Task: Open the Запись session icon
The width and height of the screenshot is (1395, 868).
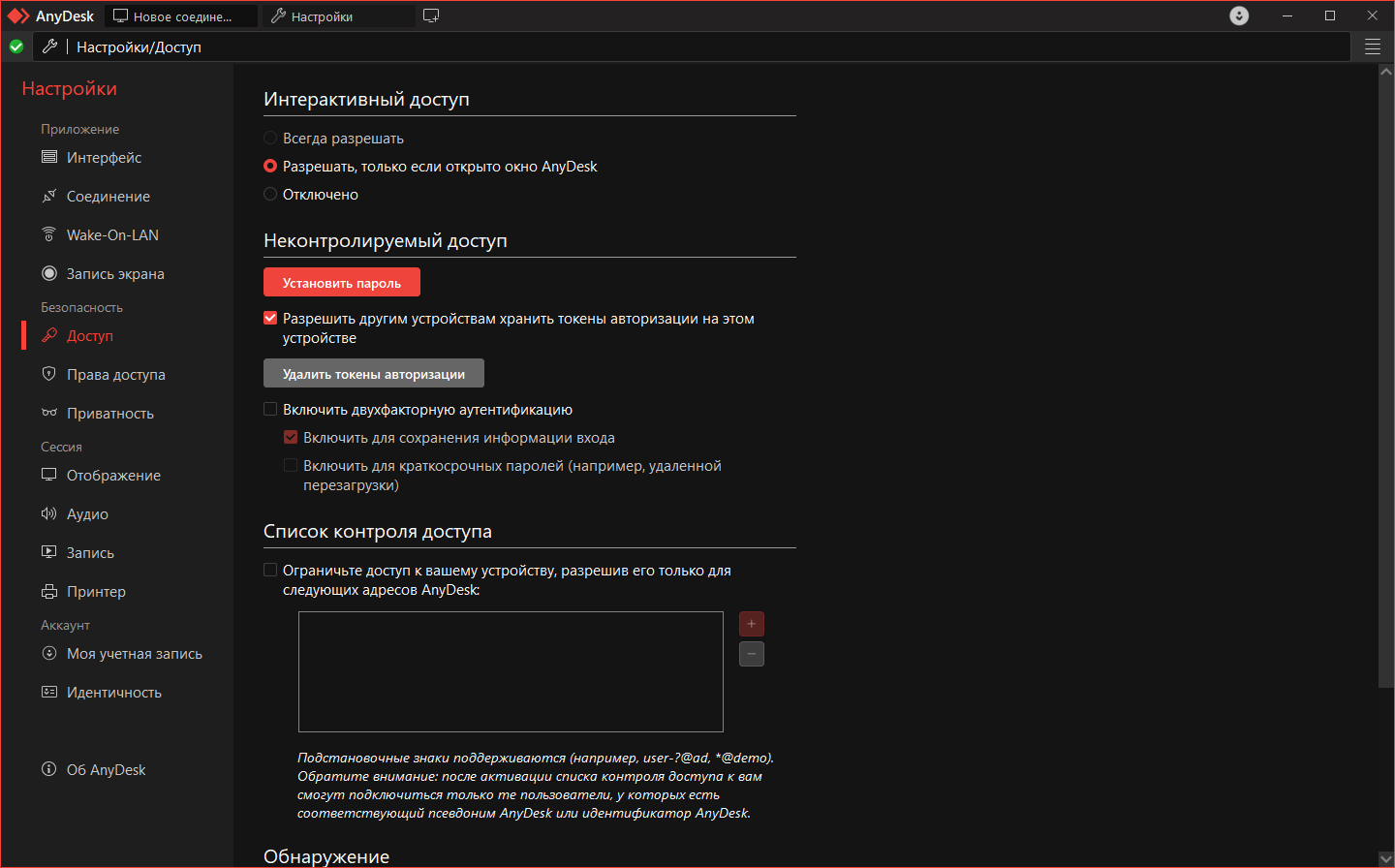Action: (49, 552)
